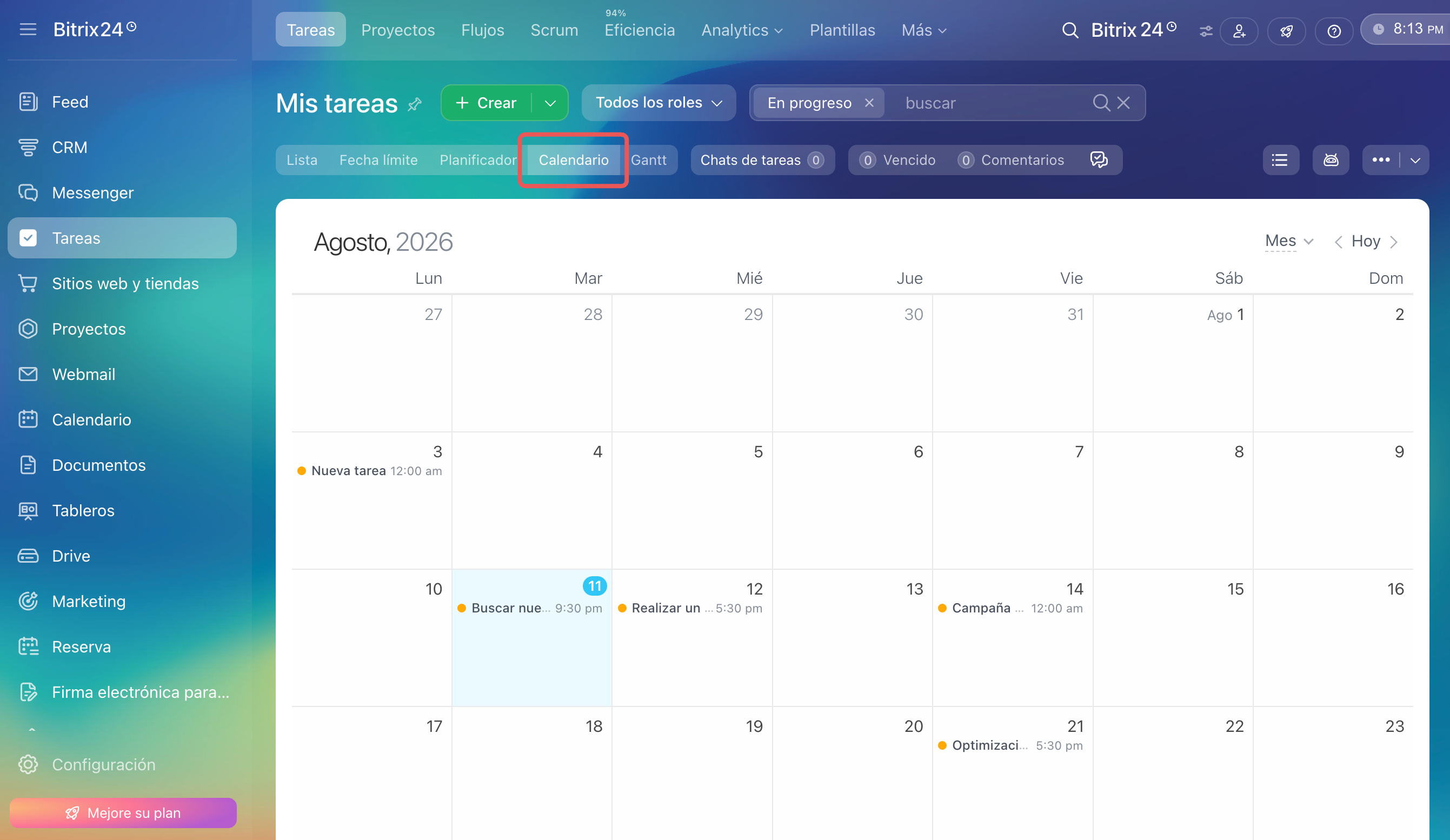
Task: Expand the Todos los roles dropdown
Action: [659, 103]
